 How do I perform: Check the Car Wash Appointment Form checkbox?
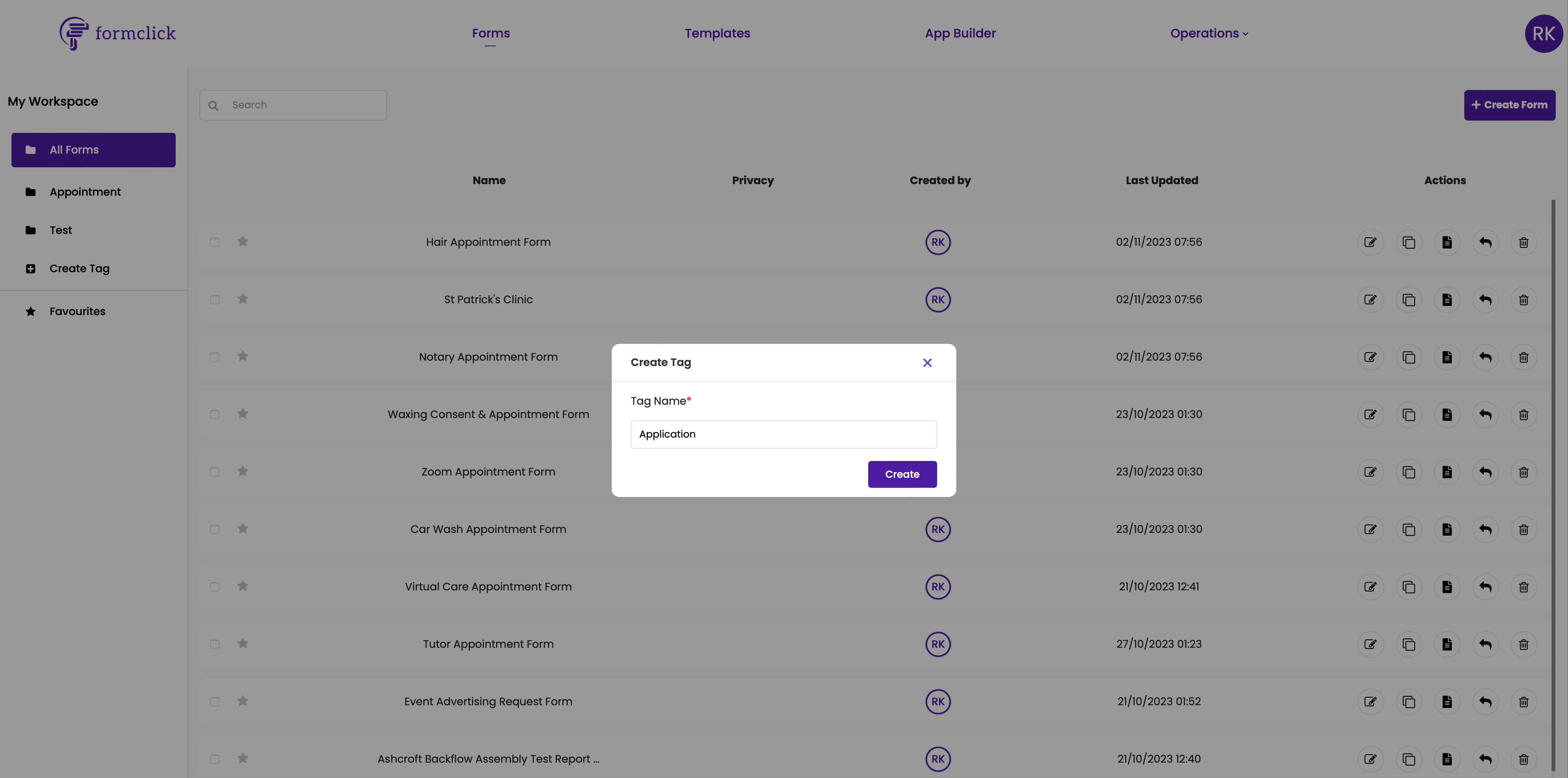point(215,530)
